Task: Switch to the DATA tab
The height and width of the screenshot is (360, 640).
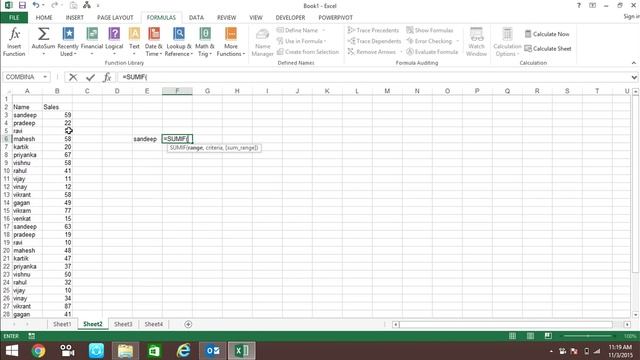Action: tap(196, 18)
